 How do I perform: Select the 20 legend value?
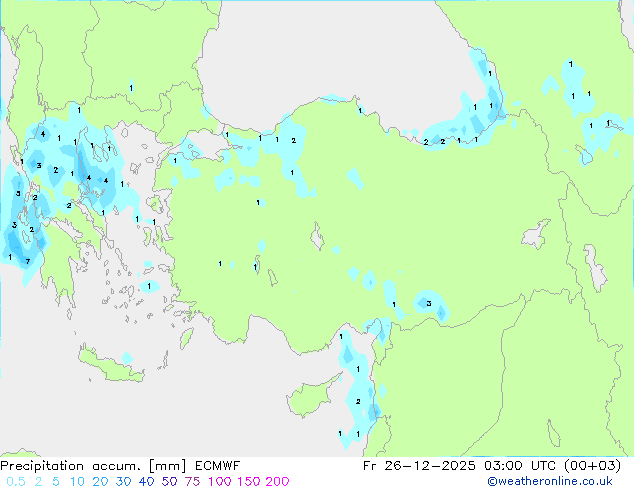(100, 482)
